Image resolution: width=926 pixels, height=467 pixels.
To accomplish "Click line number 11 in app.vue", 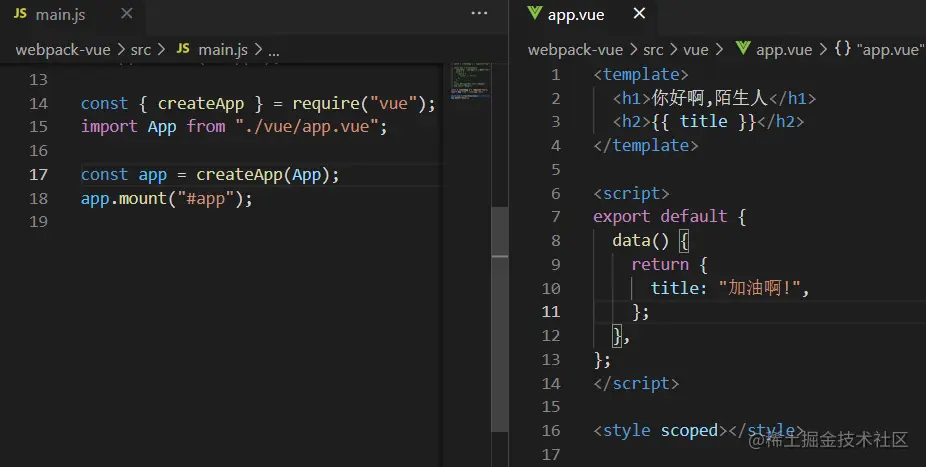I will click(x=550, y=312).
